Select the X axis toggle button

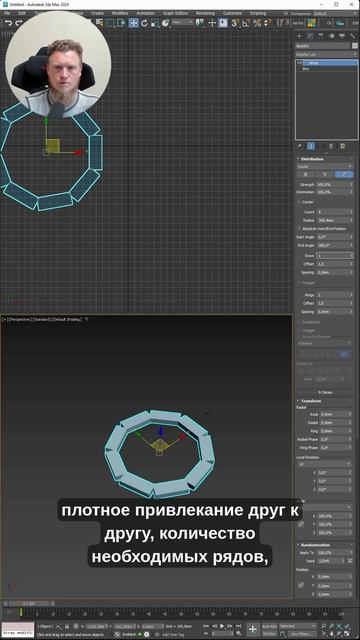coord(305,174)
